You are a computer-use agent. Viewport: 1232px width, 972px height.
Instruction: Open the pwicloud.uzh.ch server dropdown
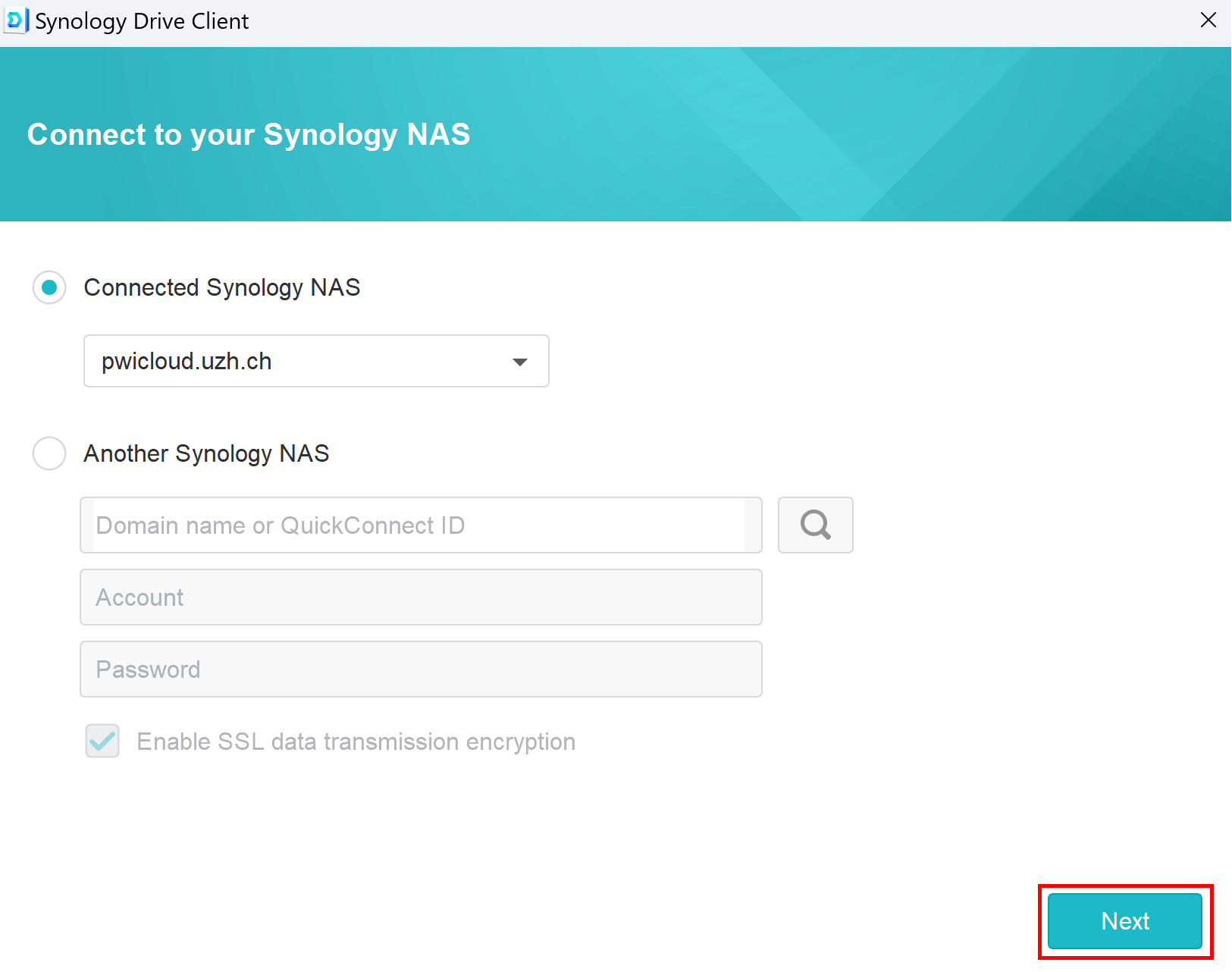pyautogui.click(x=316, y=361)
